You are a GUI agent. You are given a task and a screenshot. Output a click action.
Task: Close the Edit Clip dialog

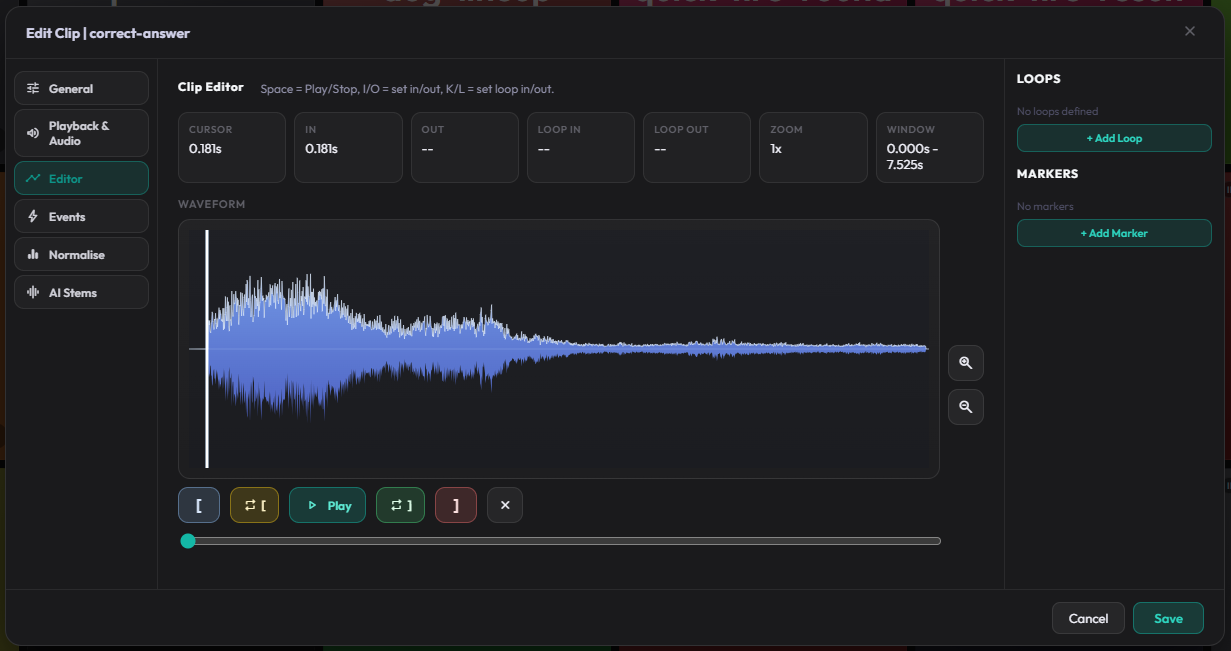(x=1190, y=31)
